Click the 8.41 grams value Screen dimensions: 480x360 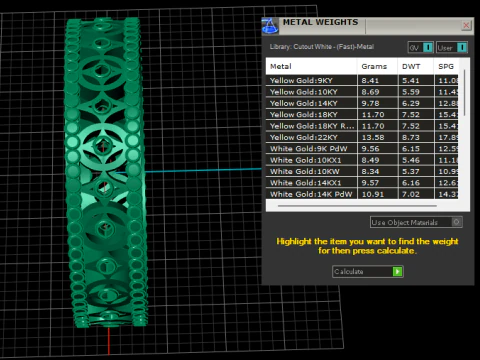click(x=370, y=80)
